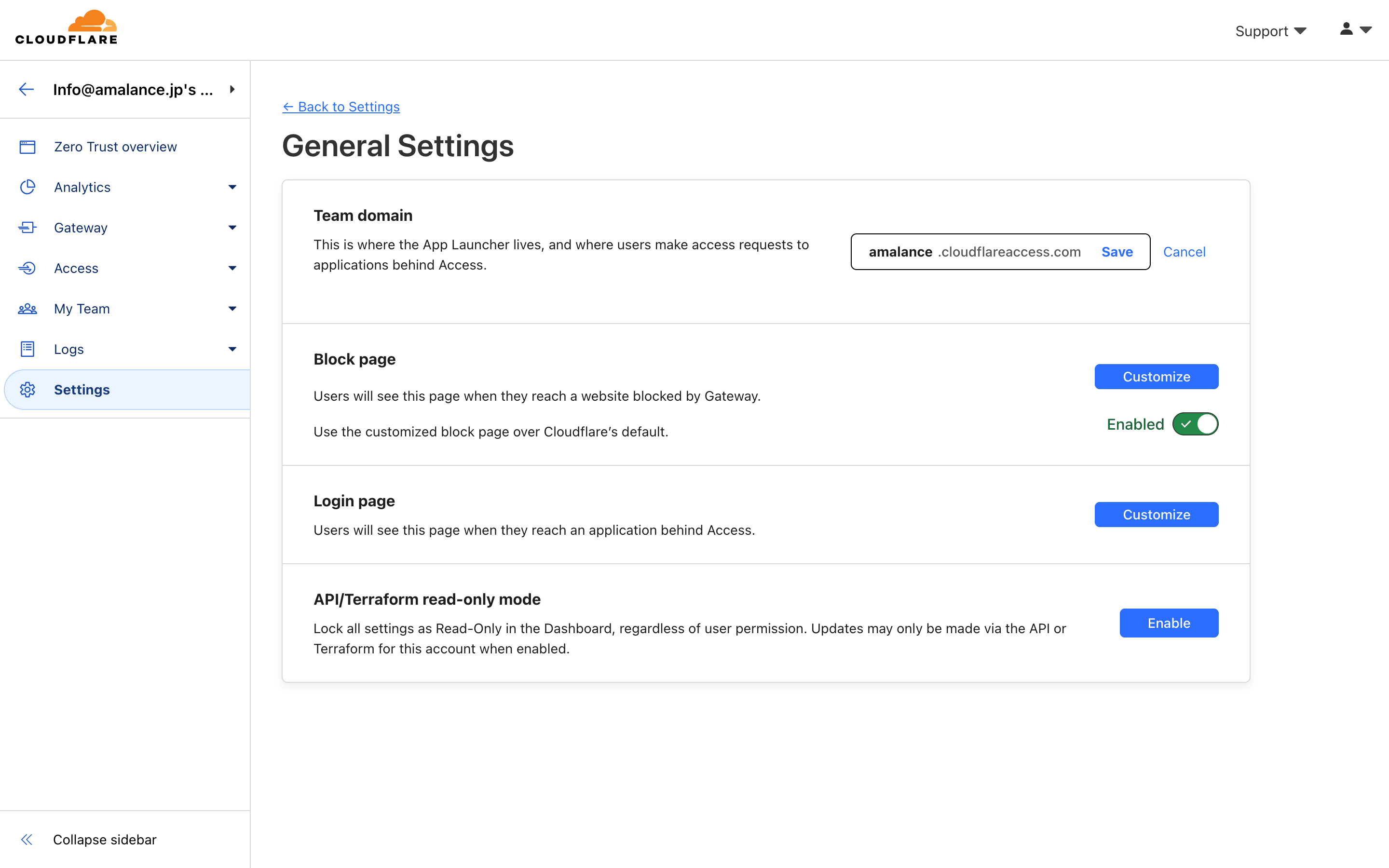Click the API/Terraform read-only mode heading
Screen dimensions: 1389x868
(x=426, y=599)
